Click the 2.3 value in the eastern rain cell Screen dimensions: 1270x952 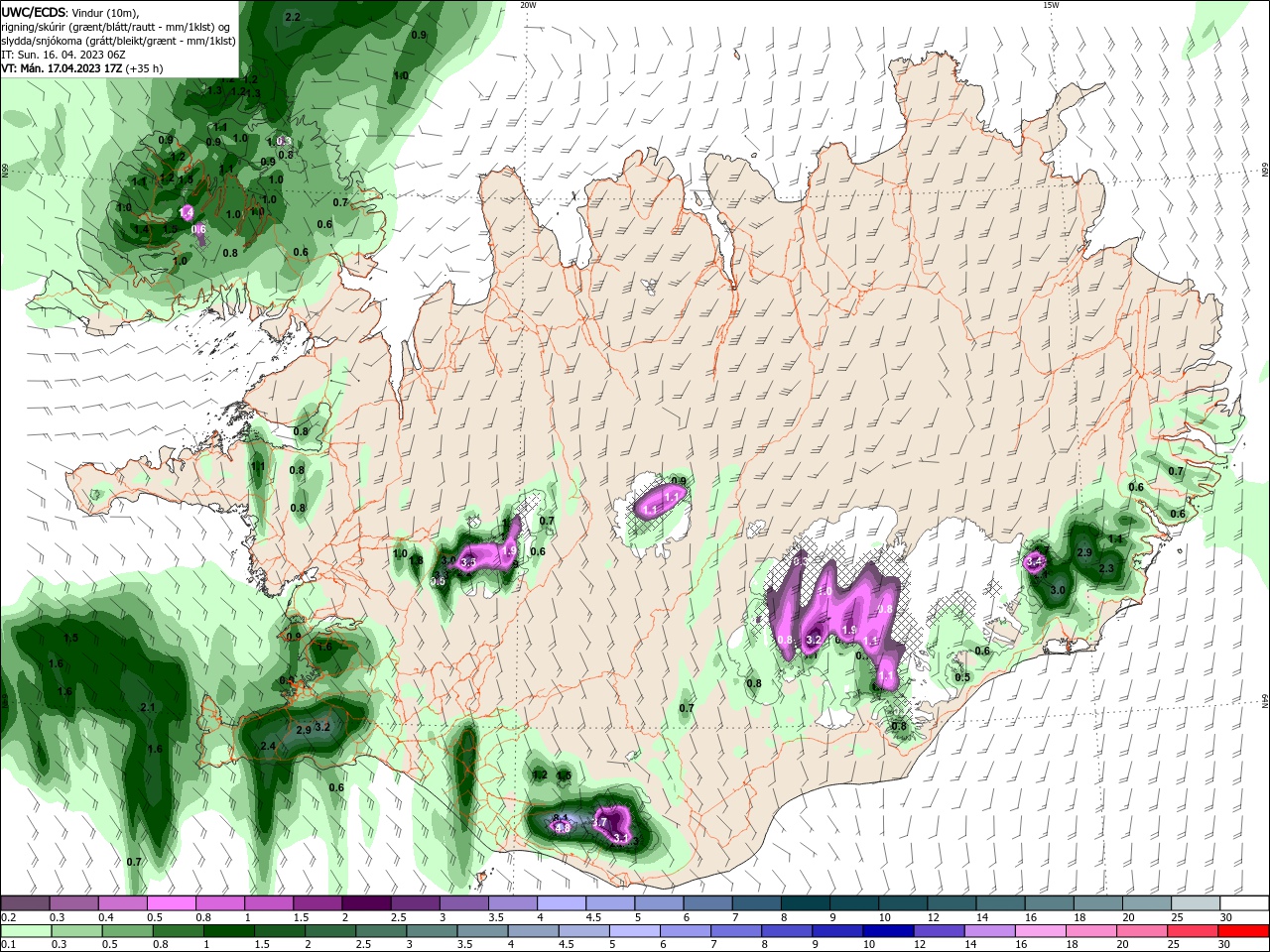(x=1107, y=568)
